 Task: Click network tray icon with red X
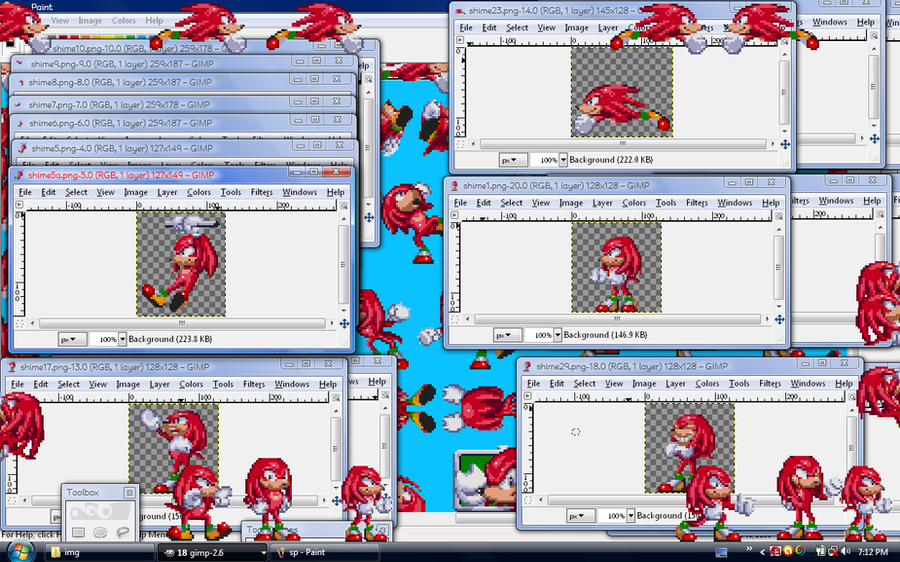pyautogui.click(x=833, y=552)
